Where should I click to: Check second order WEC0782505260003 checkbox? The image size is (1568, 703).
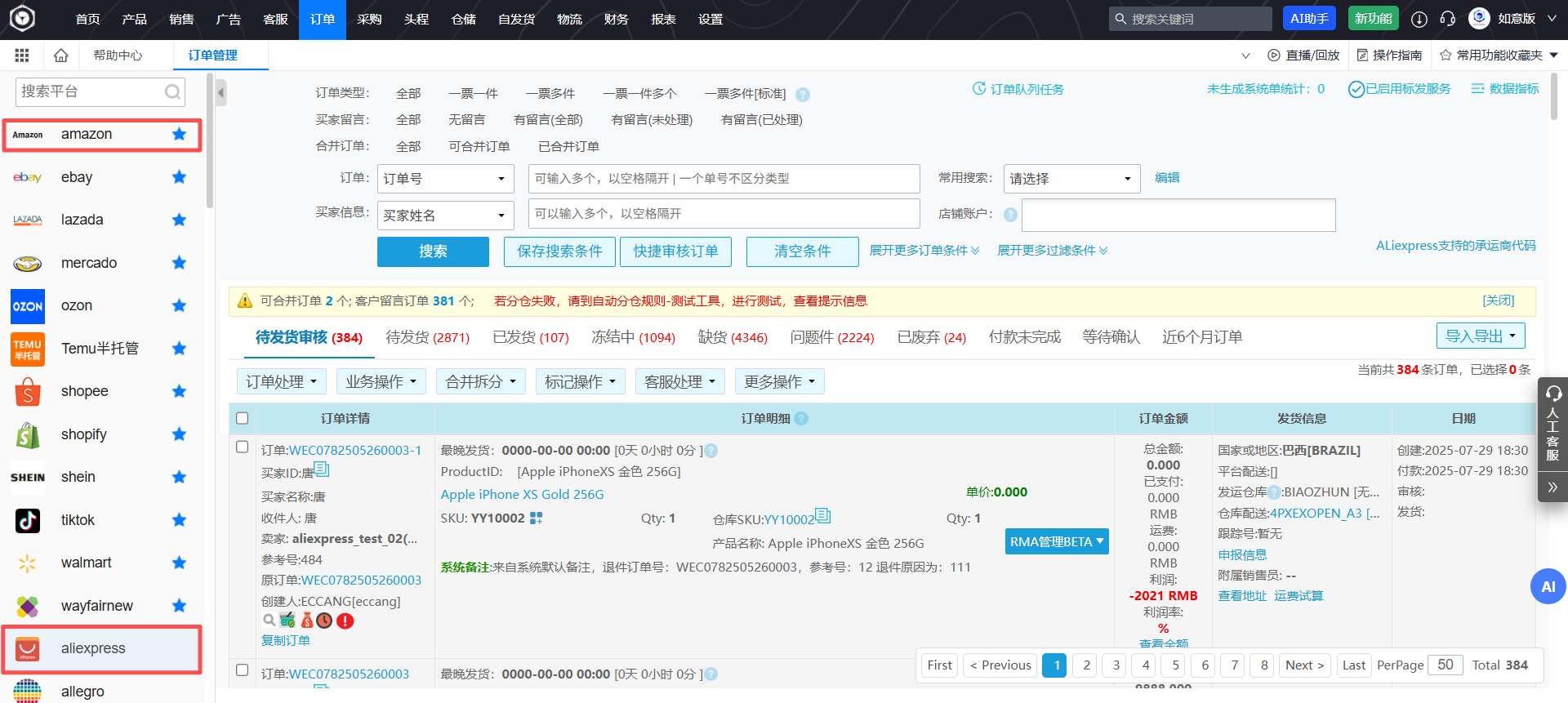pyautogui.click(x=242, y=670)
